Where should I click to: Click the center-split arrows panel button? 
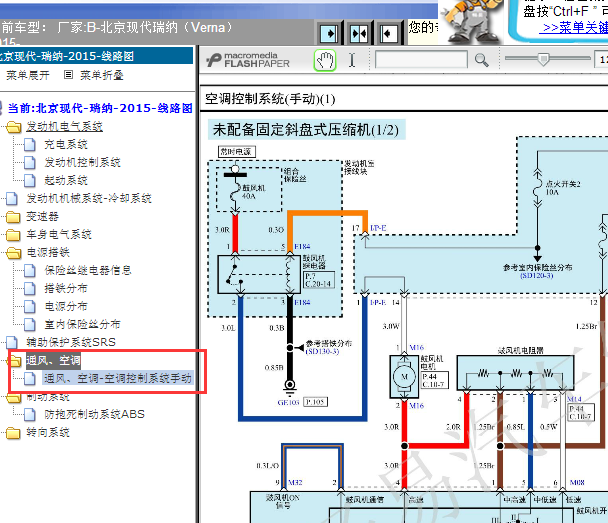tap(359, 34)
